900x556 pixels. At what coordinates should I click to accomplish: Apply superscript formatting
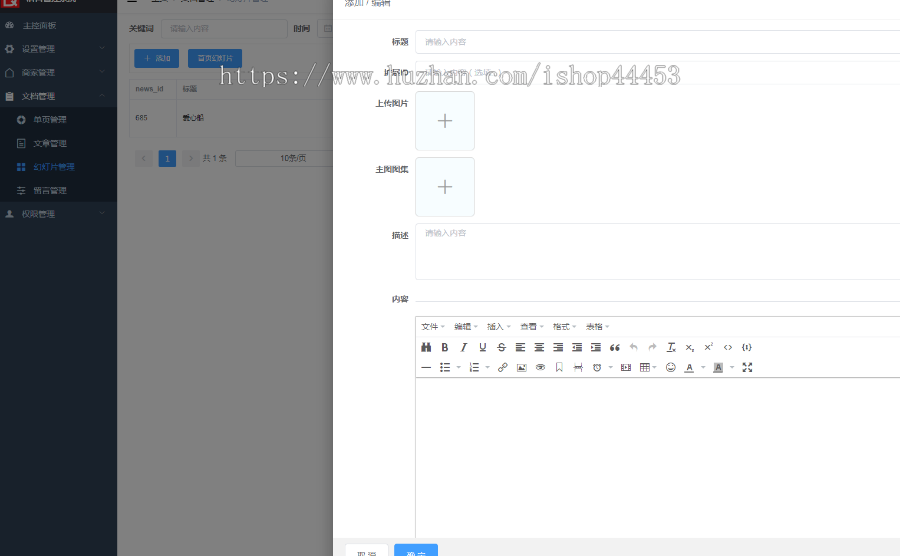709,347
